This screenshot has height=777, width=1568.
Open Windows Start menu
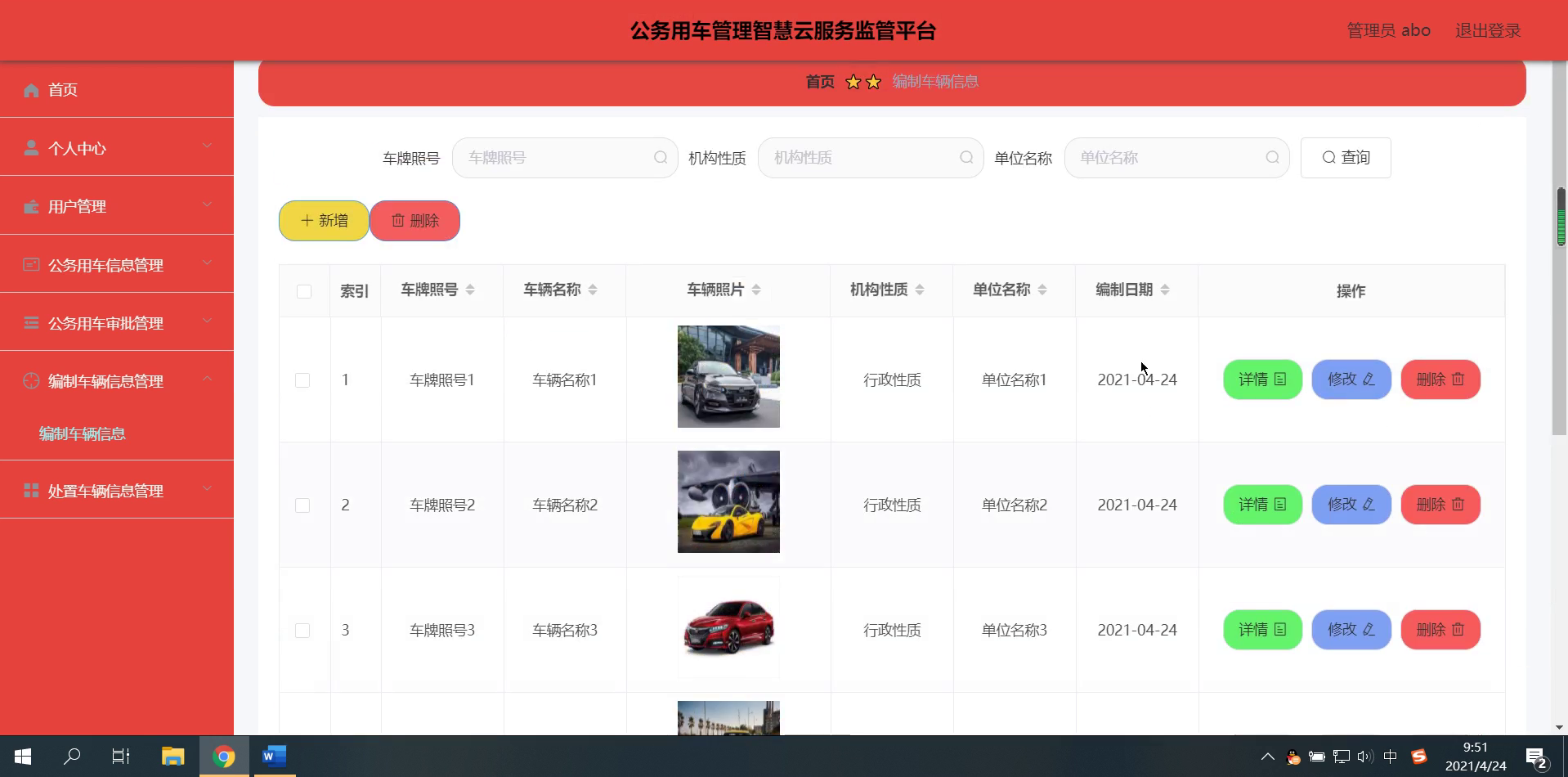click(x=23, y=757)
